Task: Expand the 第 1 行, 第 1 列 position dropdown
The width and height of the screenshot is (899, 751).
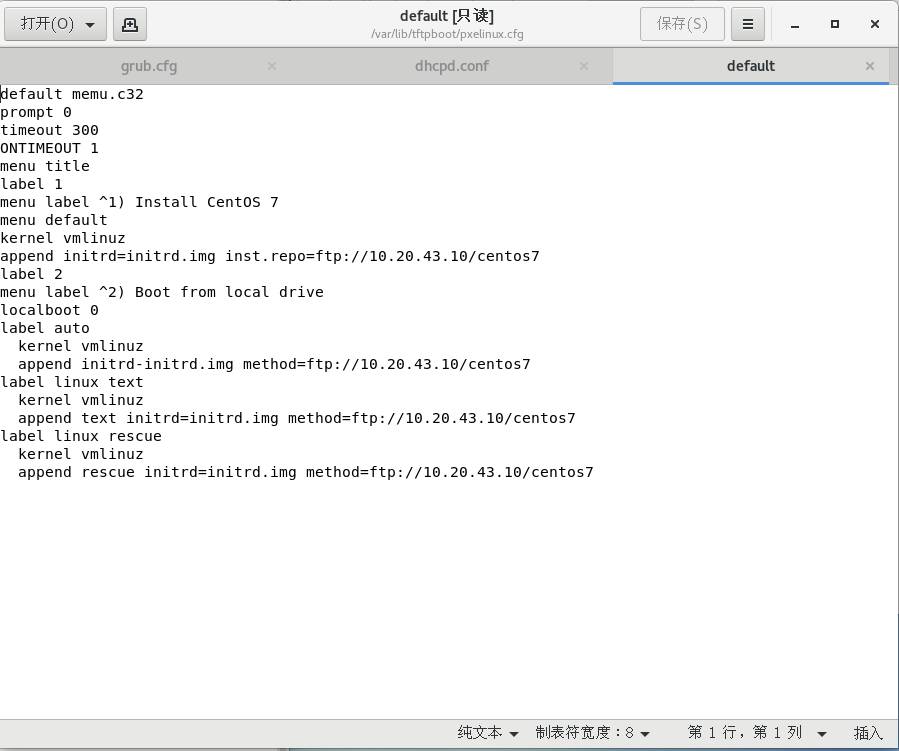Action: (756, 733)
